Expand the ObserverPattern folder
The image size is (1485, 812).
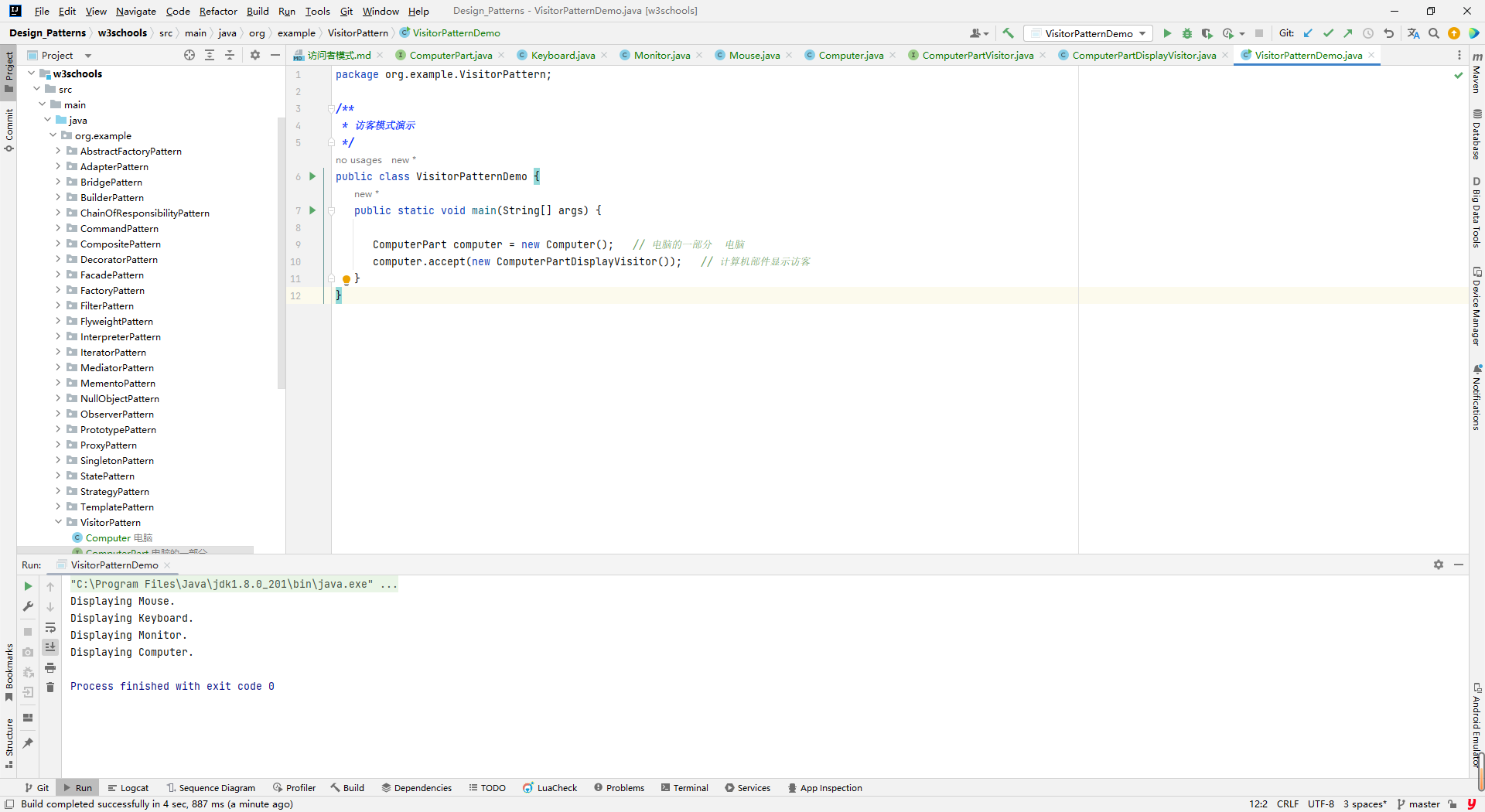coord(58,414)
